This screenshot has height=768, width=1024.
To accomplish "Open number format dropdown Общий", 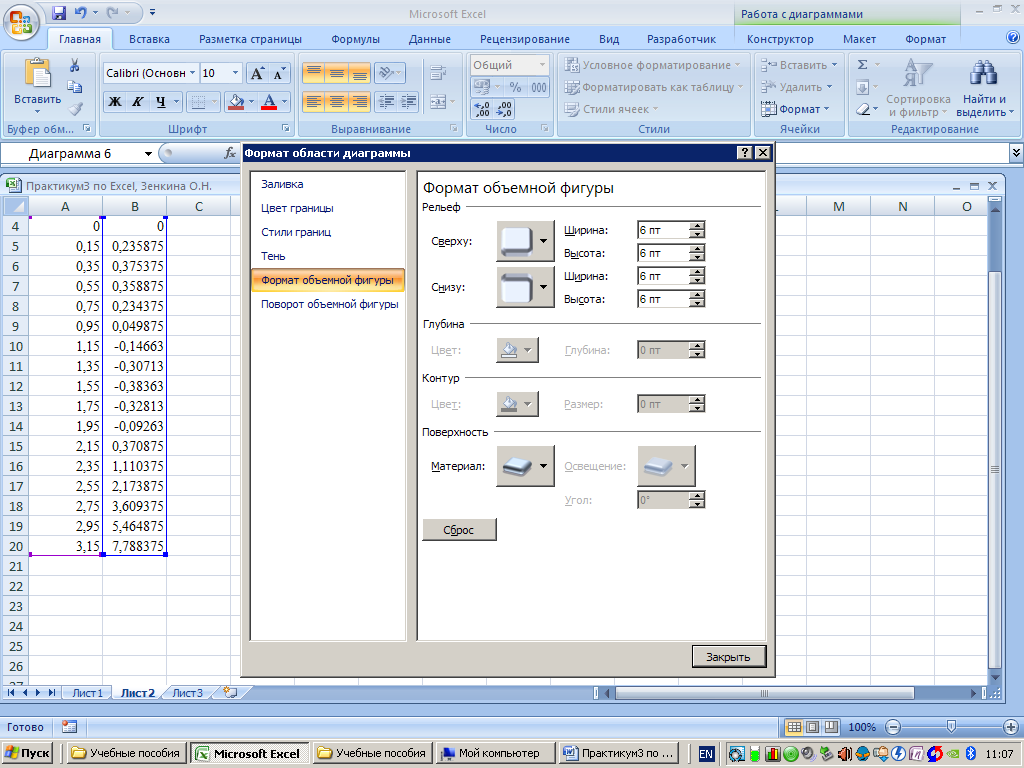I will coord(542,65).
